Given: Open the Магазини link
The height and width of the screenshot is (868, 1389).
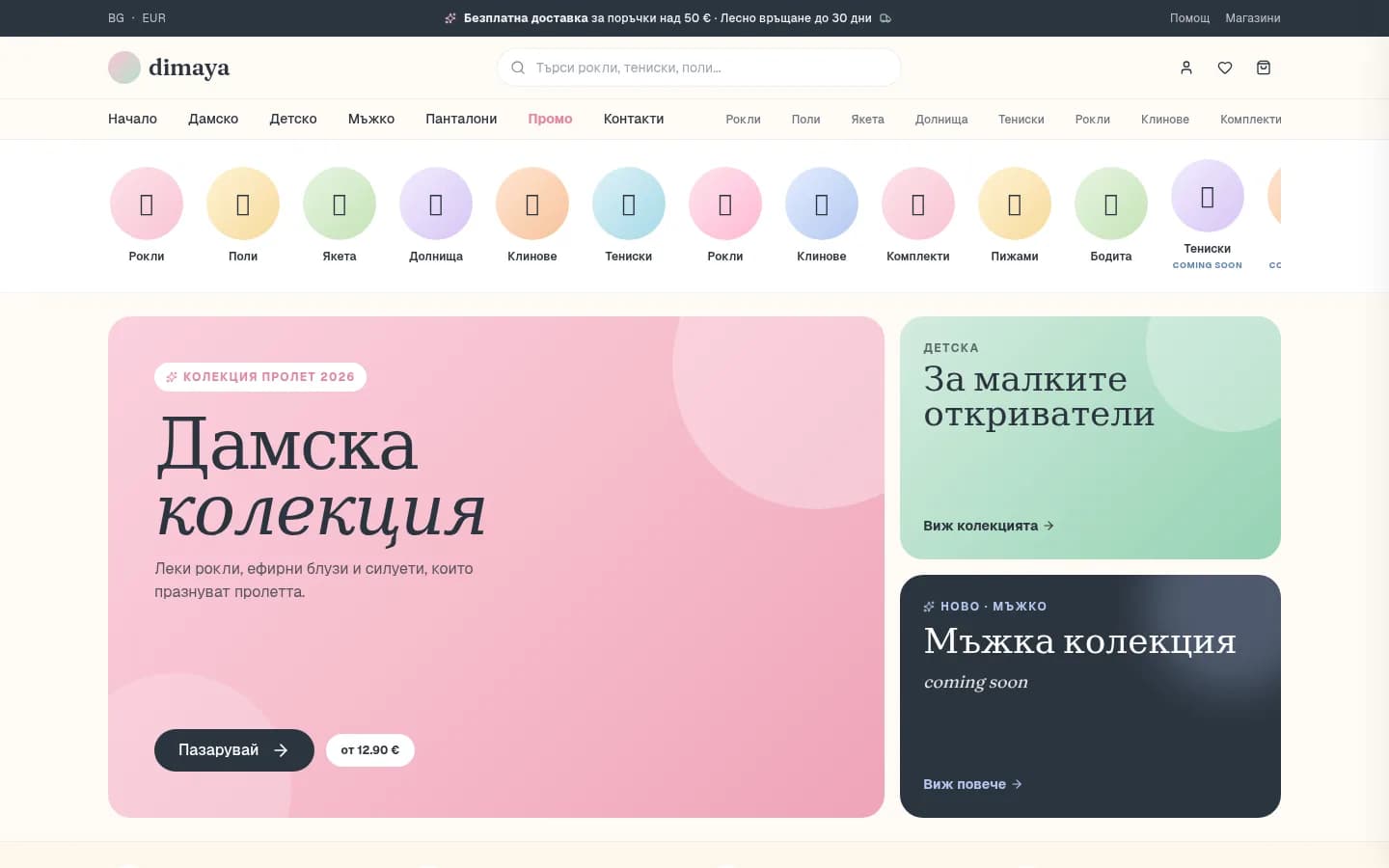Looking at the screenshot, I should click(1253, 18).
